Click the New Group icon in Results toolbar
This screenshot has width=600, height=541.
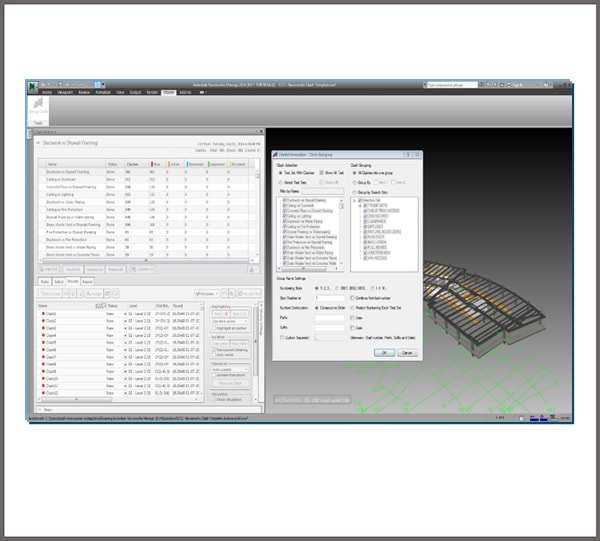[x=50, y=293]
